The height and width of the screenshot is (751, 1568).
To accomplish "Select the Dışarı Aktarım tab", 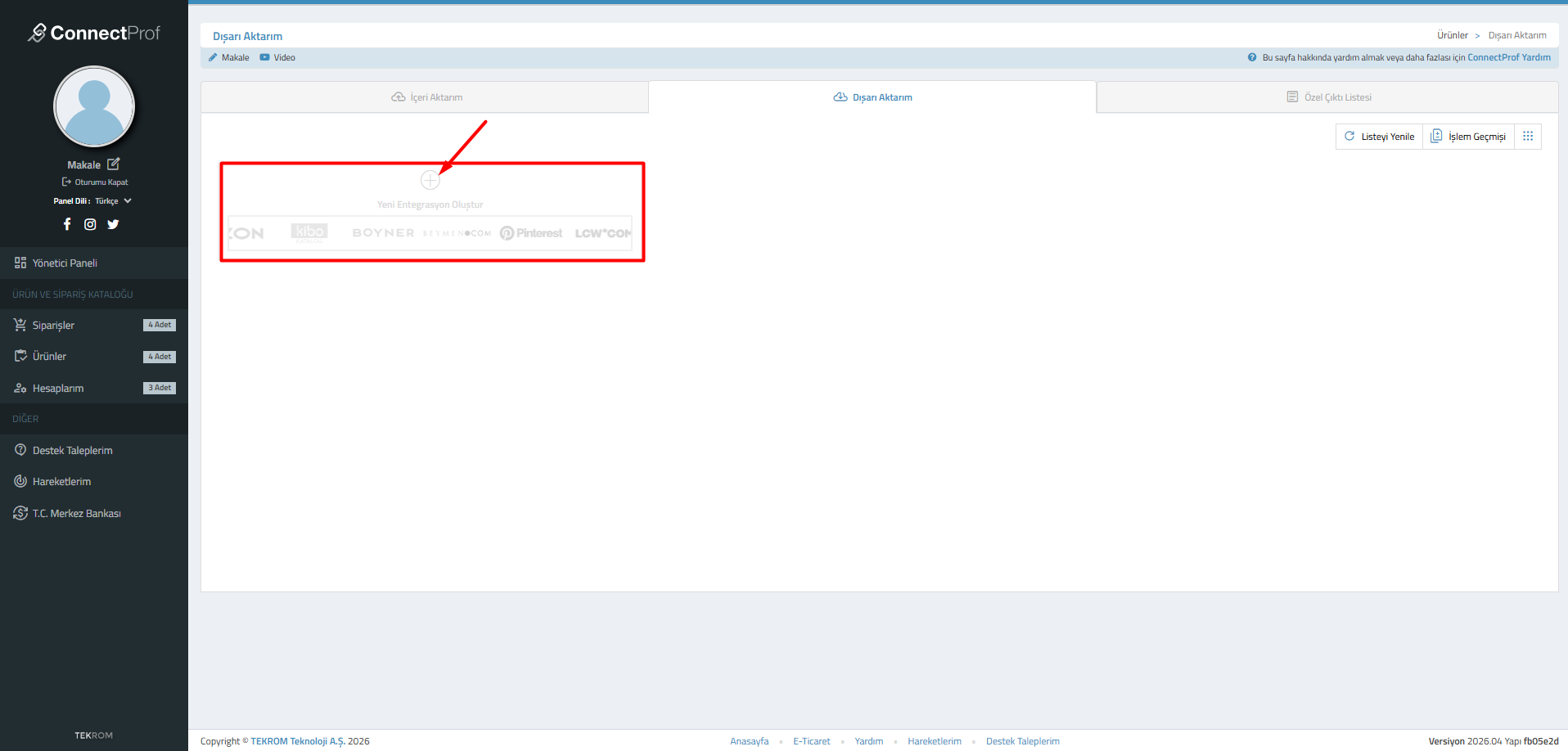I will point(872,97).
